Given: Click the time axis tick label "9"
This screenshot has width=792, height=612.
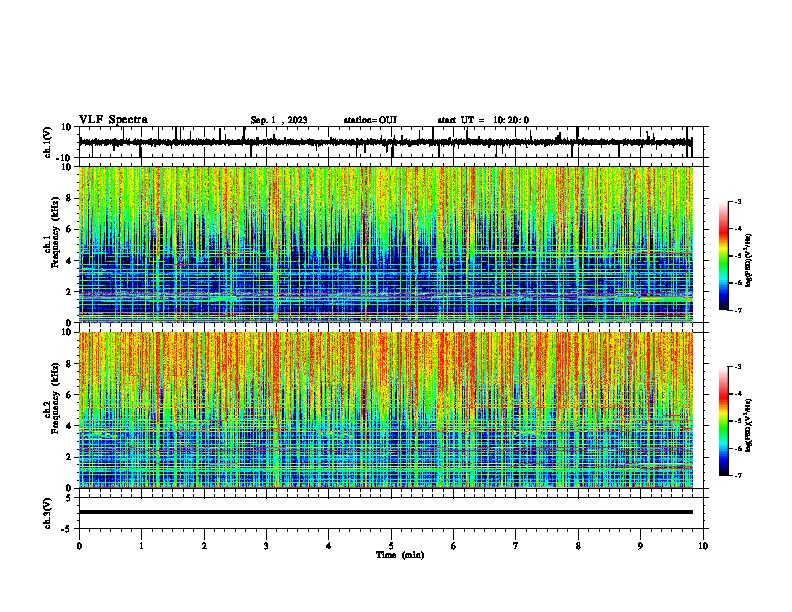Looking at the screenshot, I should (x=640, y=546).
